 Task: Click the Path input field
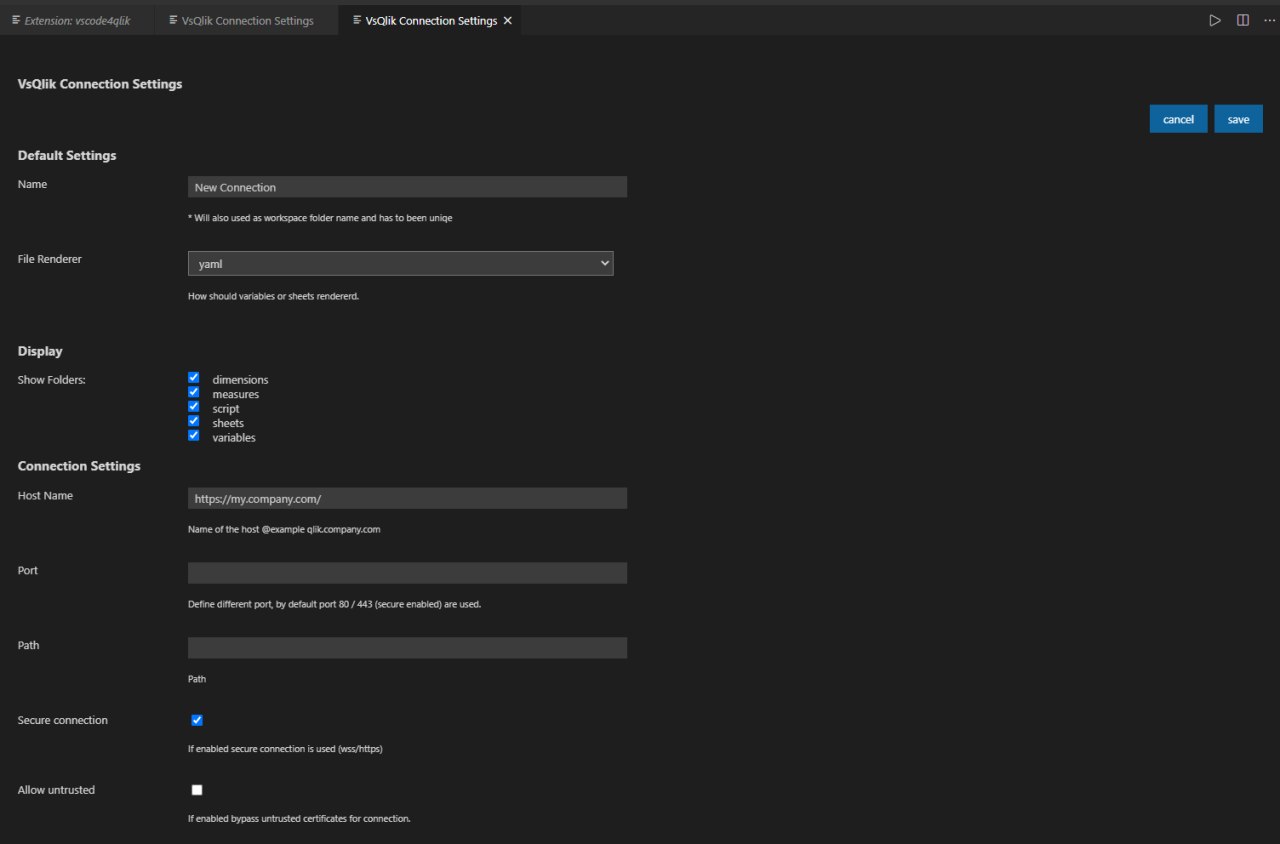pos(407,648)
